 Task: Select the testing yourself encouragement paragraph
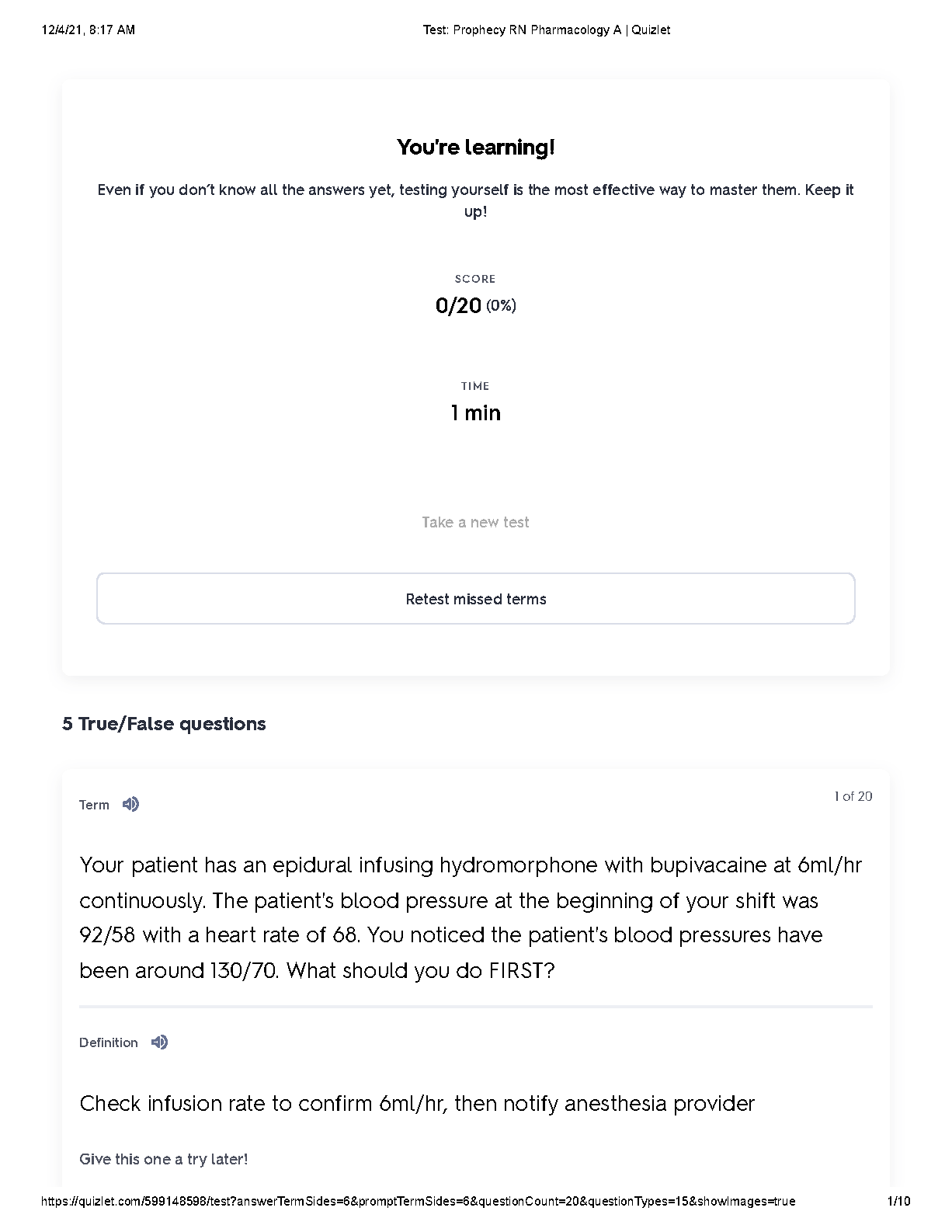(x=476, y=200)
